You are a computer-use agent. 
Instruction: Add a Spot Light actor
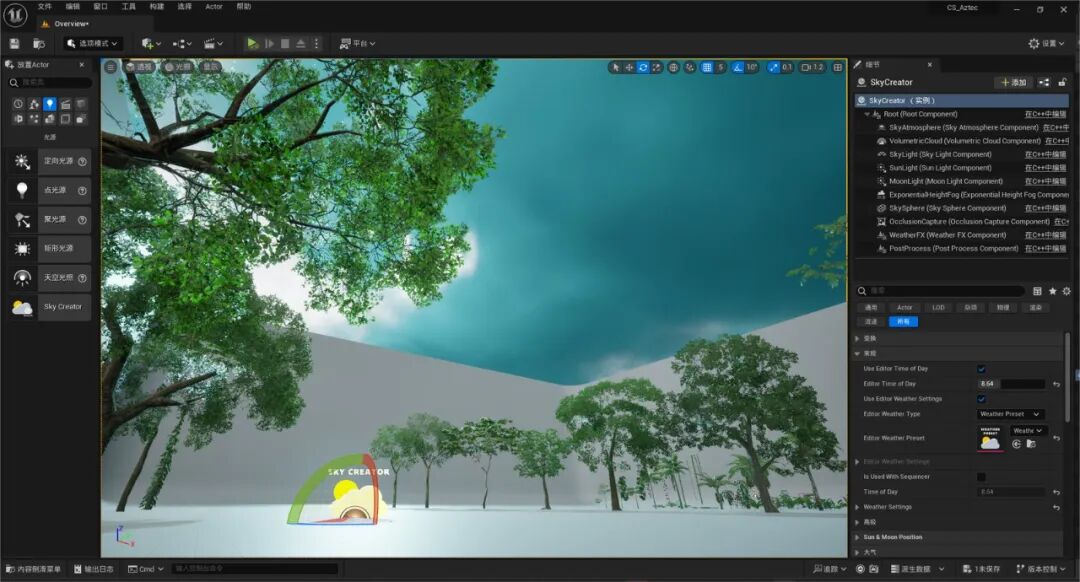[50, 220]
